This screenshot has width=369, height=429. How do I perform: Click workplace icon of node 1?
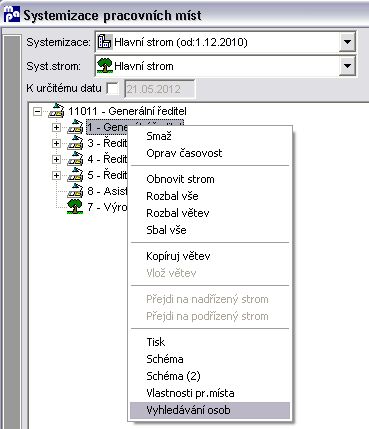[x=75, y=127]
